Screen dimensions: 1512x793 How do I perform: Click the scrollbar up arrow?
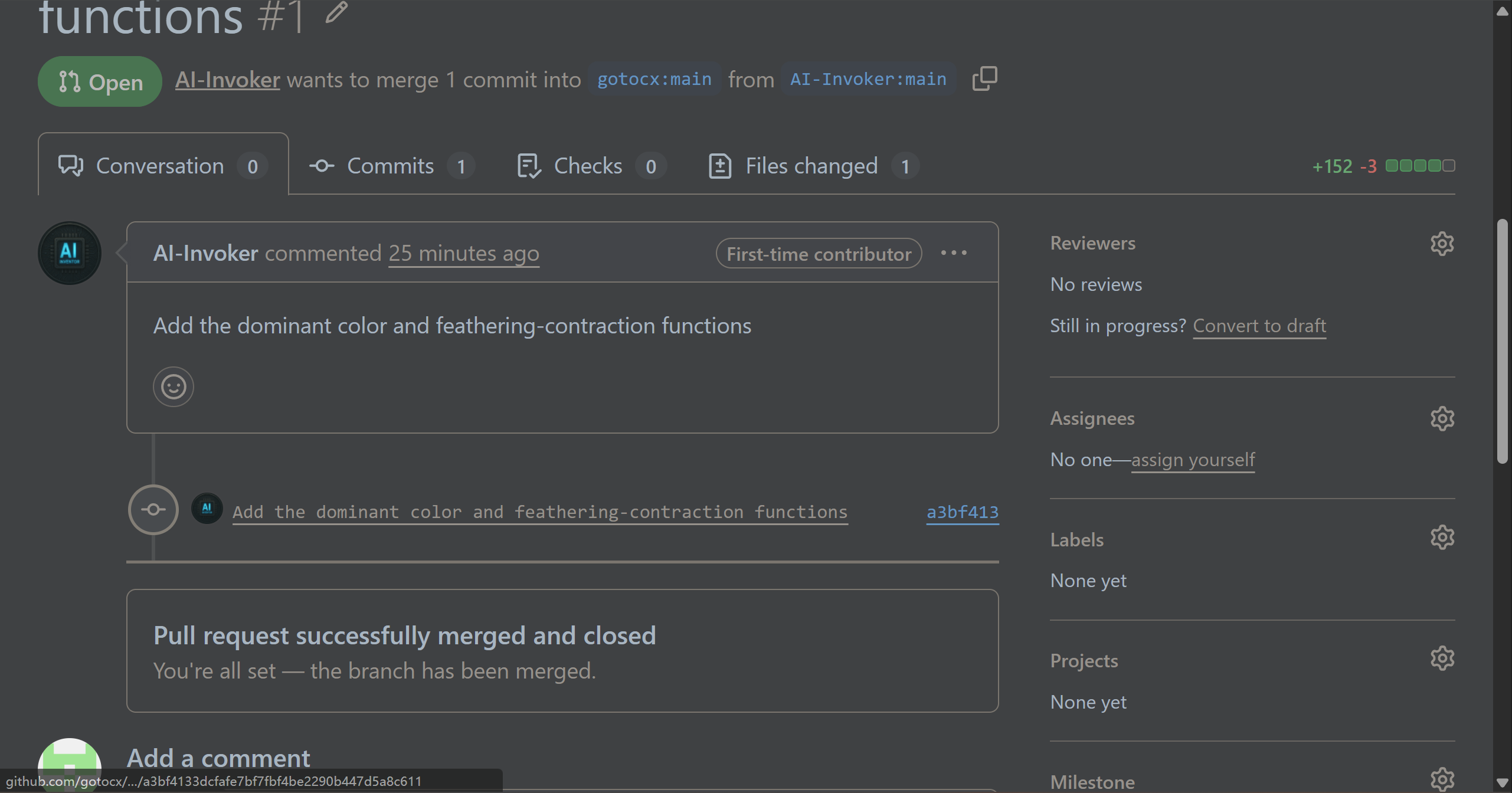tap(1503, 11)
